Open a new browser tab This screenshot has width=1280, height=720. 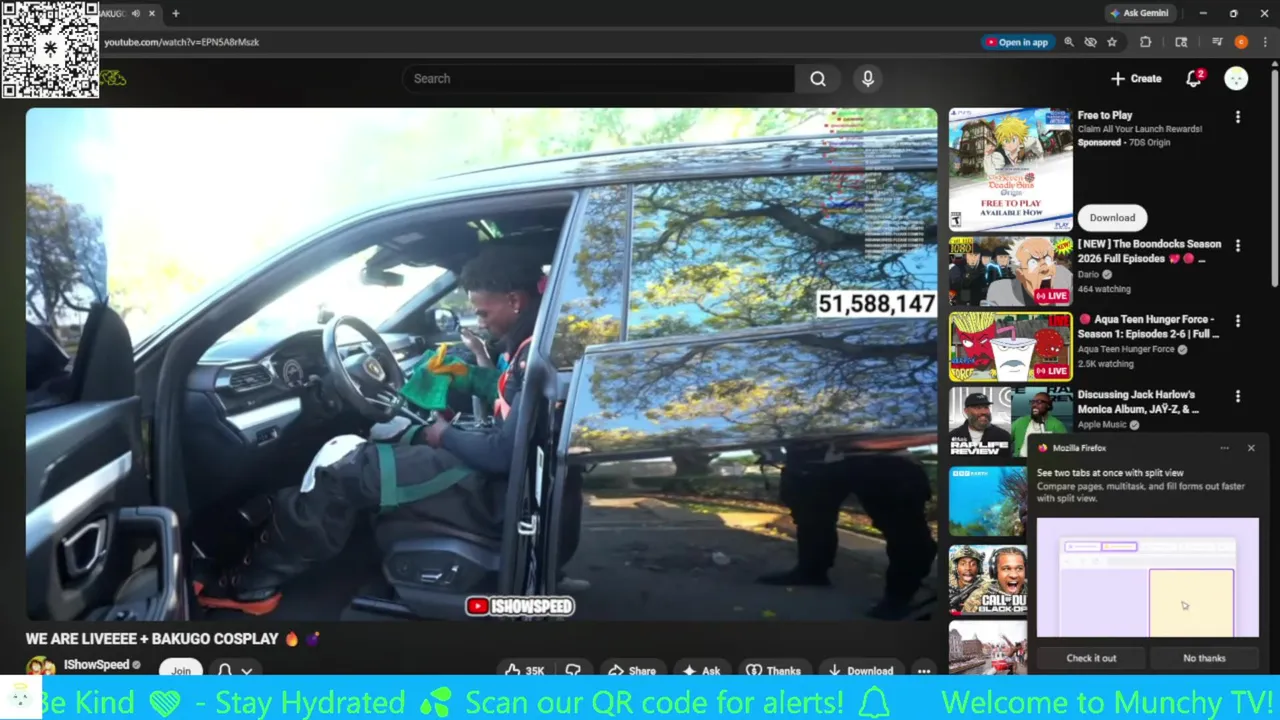click(x=176, y=14)
